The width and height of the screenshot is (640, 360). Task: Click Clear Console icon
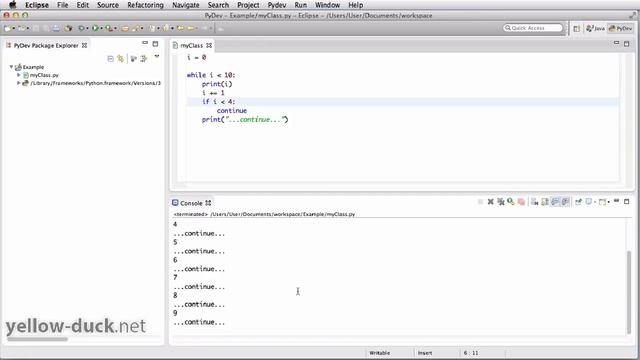click(x=535, y=202)
